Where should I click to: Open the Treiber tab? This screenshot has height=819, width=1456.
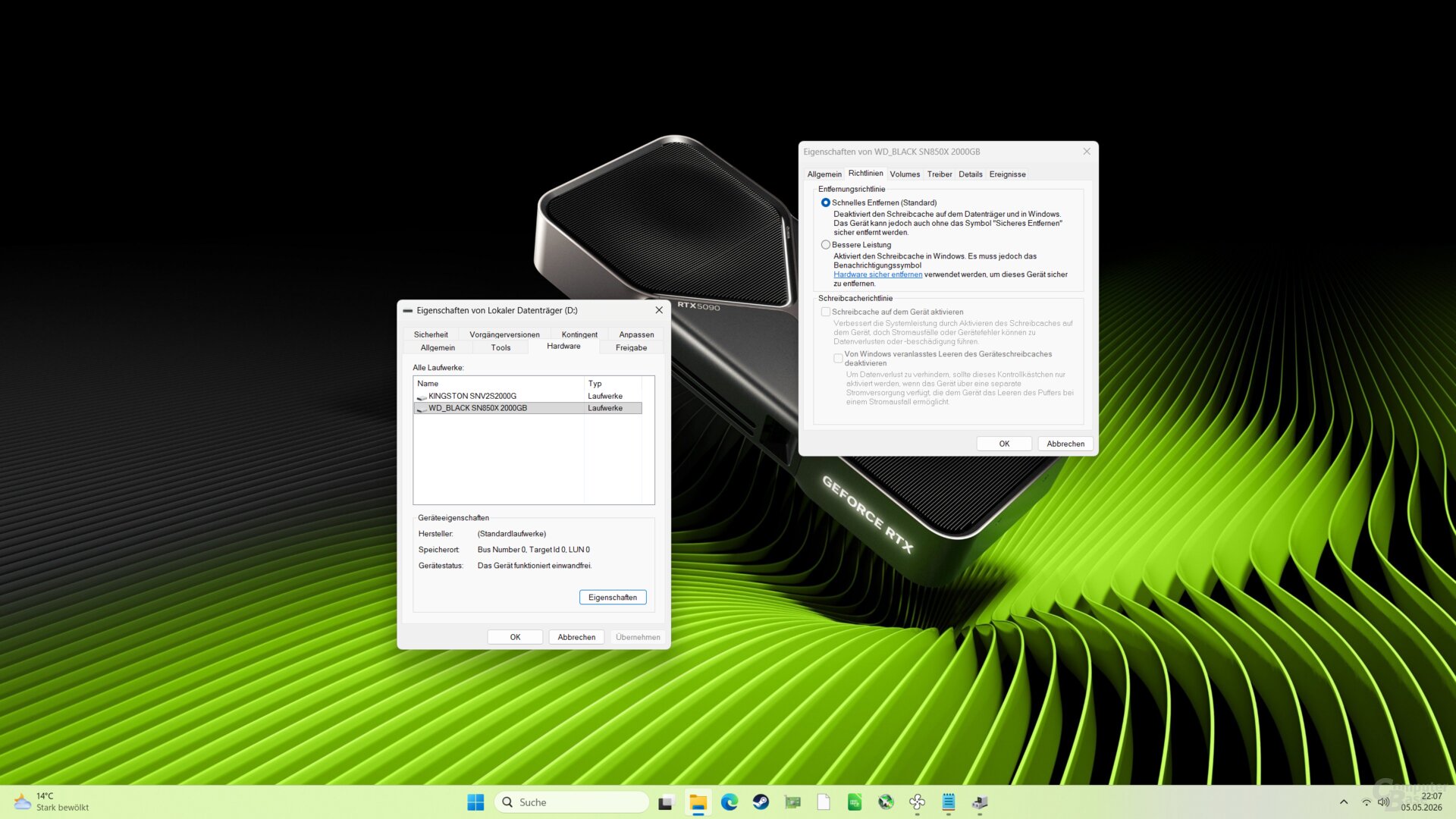(939, 174)
